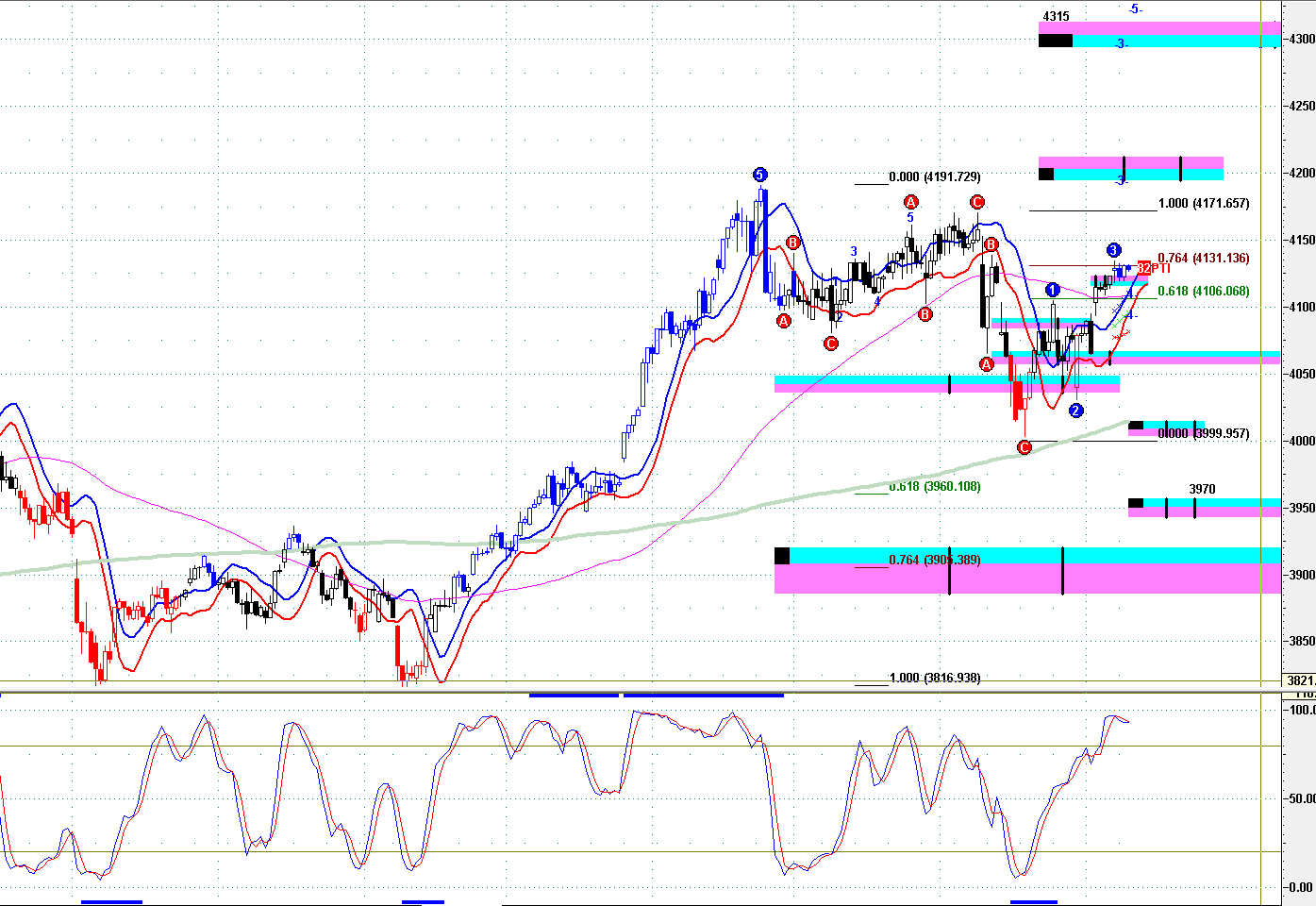Select the blue circled 2 wave label

(1075, 411)
